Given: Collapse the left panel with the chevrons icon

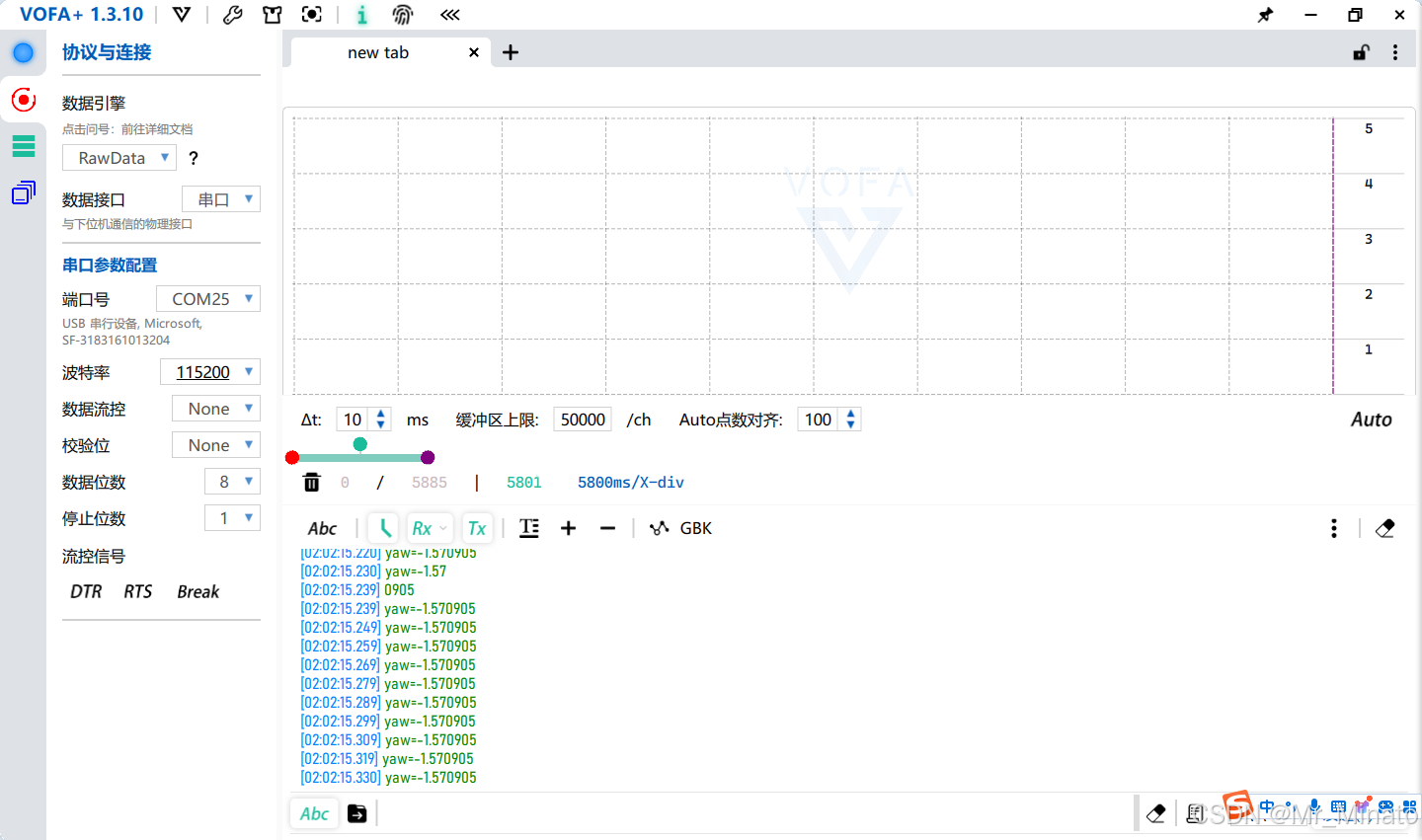Looking at the screenshot, I should click(x=449, y=15).
